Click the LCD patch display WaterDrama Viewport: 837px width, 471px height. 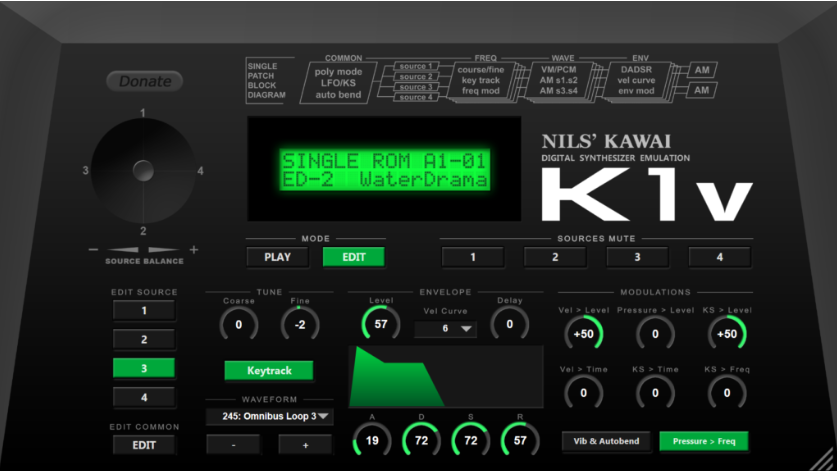[x=384, y=170]
